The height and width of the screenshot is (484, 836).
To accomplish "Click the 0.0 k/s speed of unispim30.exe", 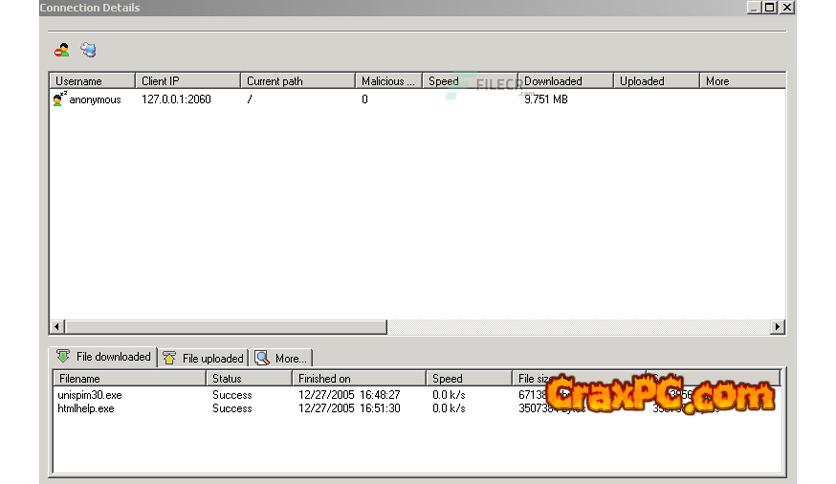I will 449,395.
